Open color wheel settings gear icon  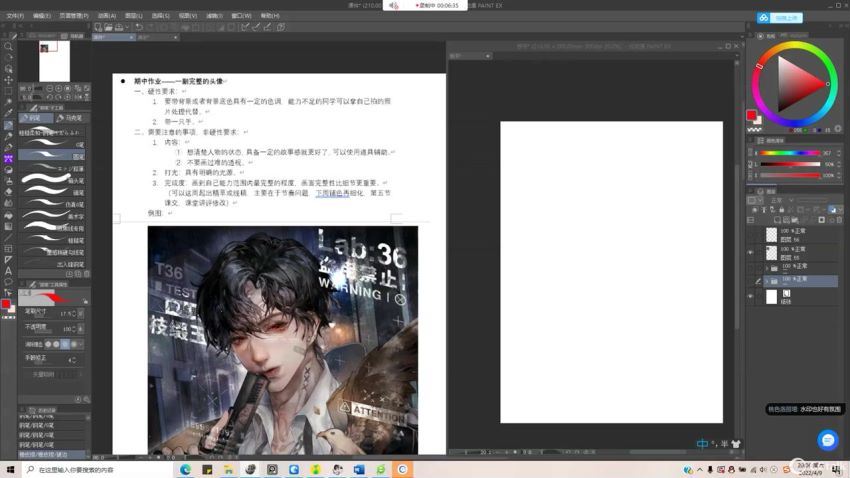coord(838,129)
